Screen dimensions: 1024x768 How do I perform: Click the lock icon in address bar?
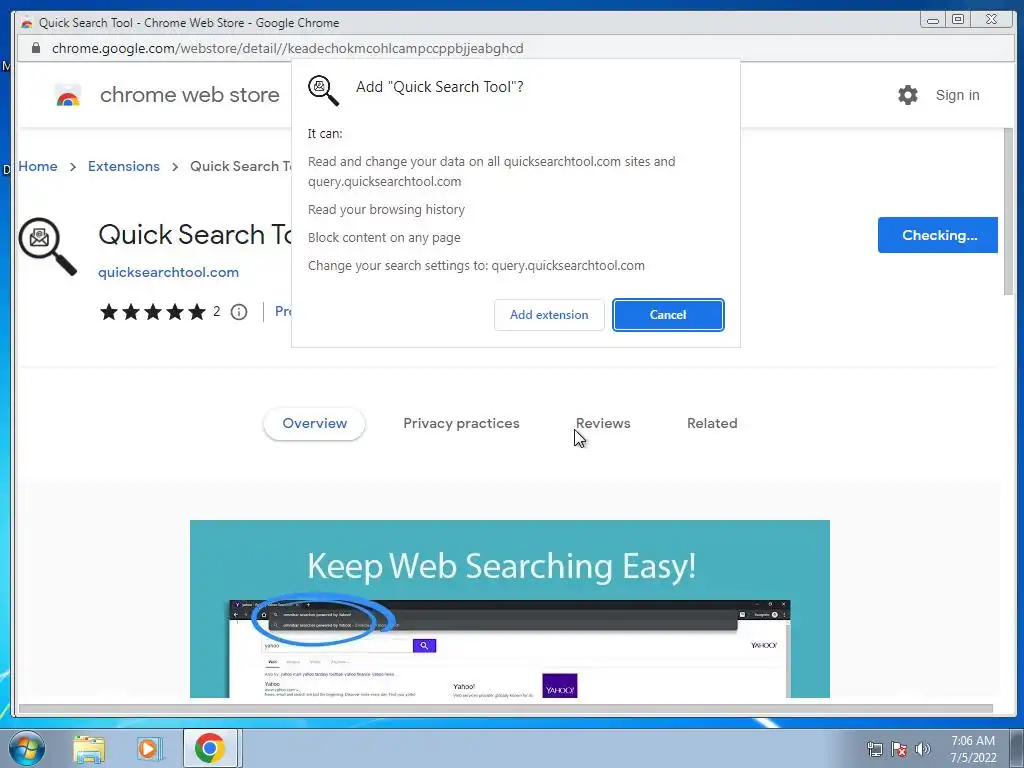(x=36, y=48)
